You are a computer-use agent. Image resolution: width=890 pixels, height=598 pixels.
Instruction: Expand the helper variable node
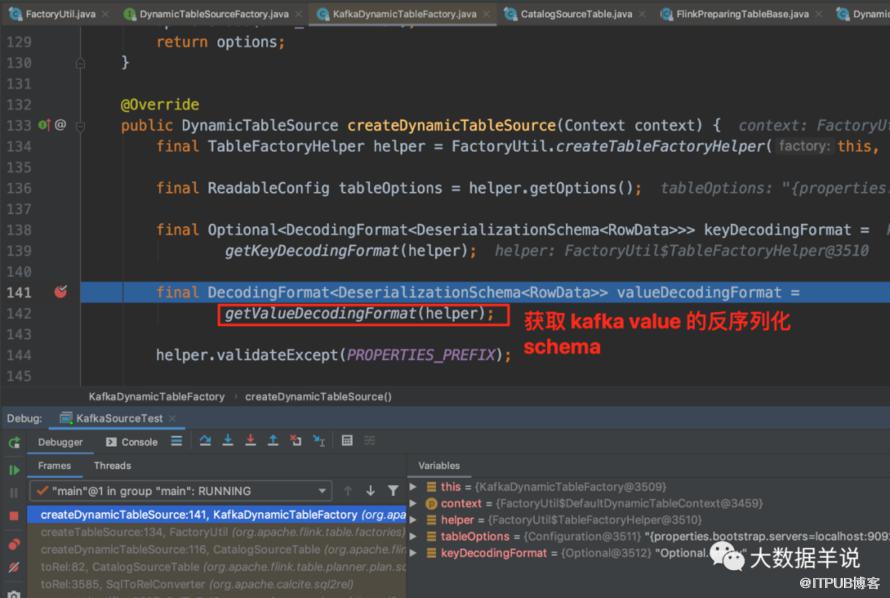pos(413,520)
